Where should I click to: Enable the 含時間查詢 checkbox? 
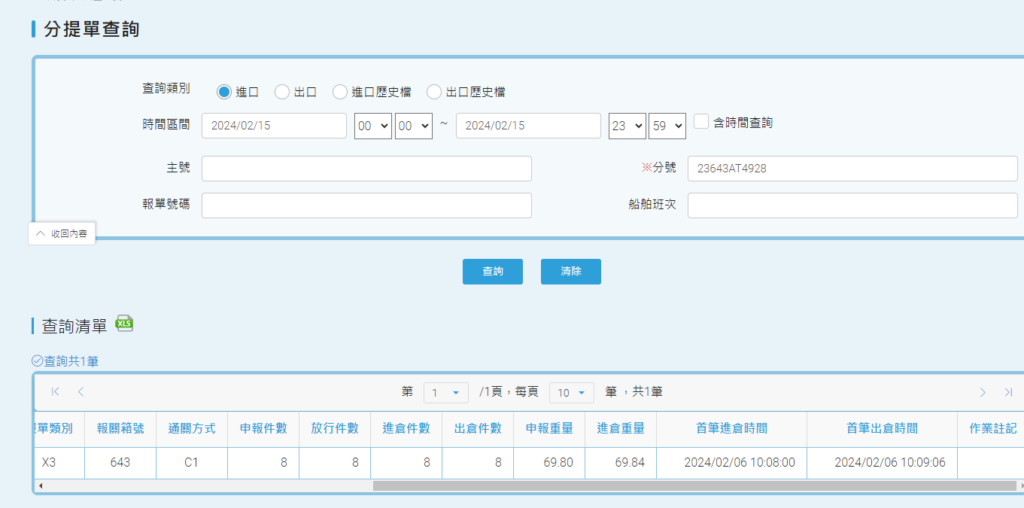[702, 122]
